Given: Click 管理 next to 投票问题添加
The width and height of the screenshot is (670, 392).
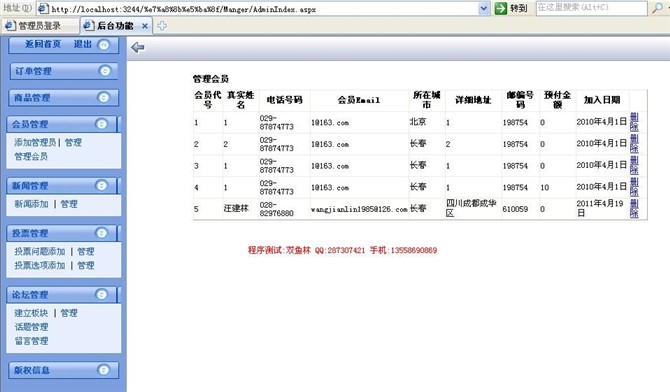Looking at the screenshot, I should tap(85, 251).
